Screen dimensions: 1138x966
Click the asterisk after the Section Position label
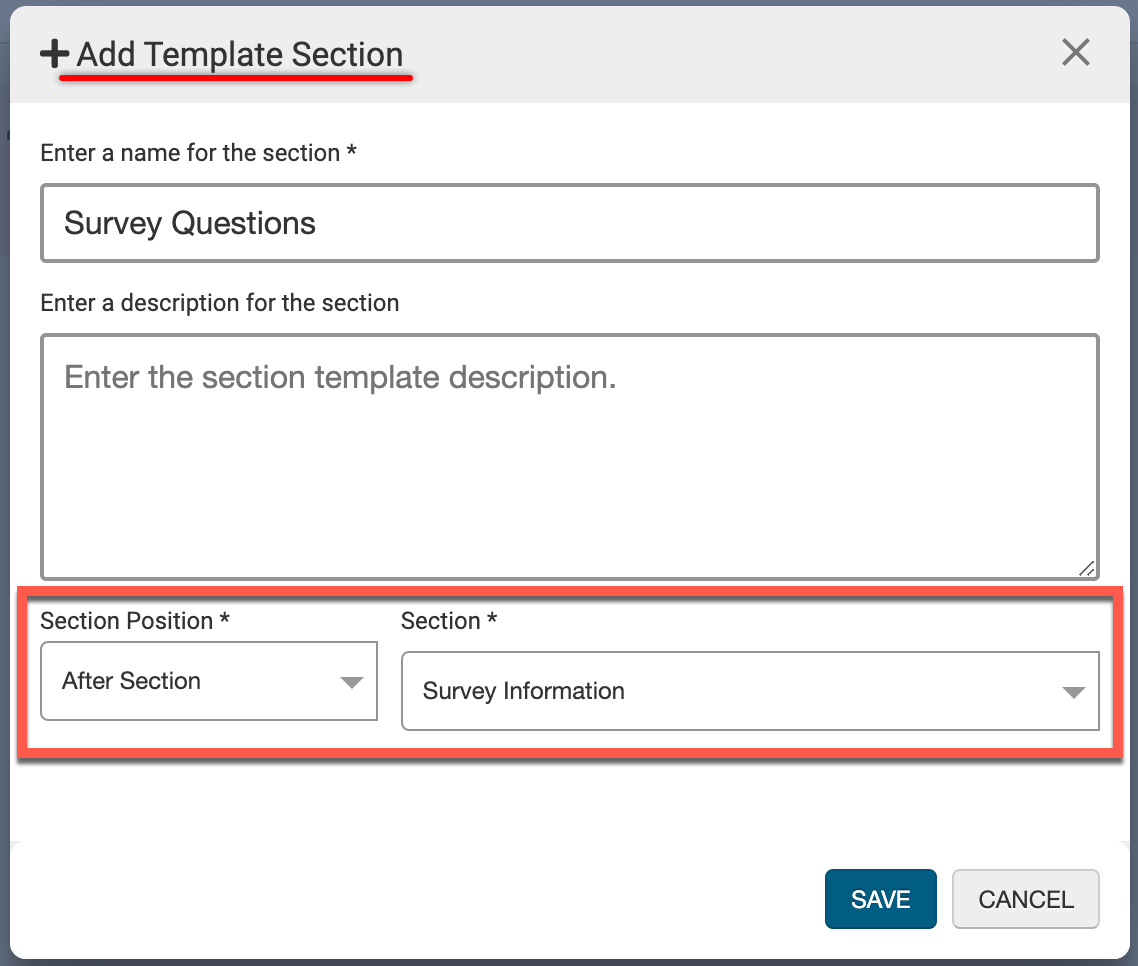tap(225, 621)
